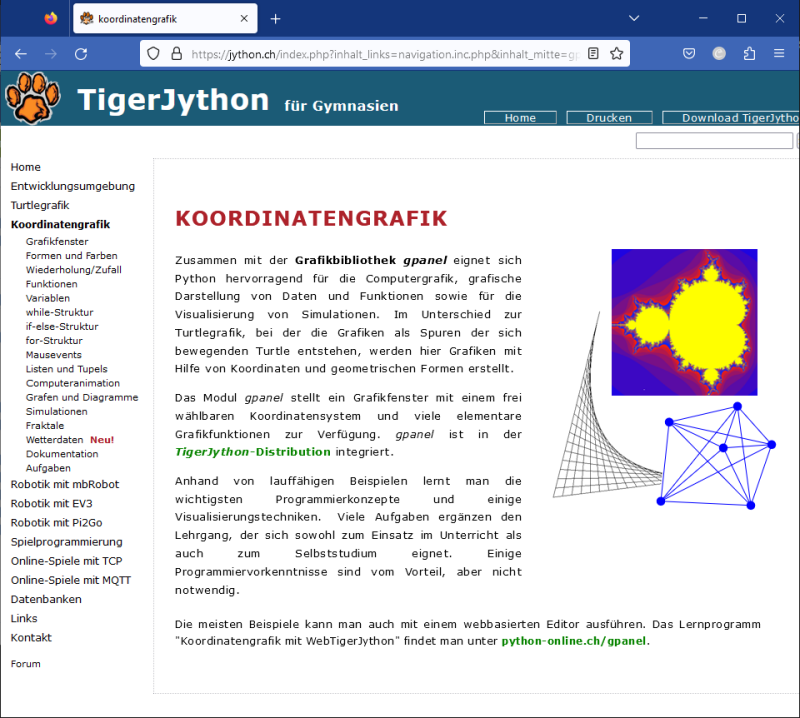This screenshot has width=800, height=718.
Task: Open the Pocket save icon
Action: pyautogui.click(x=689, y=54)
